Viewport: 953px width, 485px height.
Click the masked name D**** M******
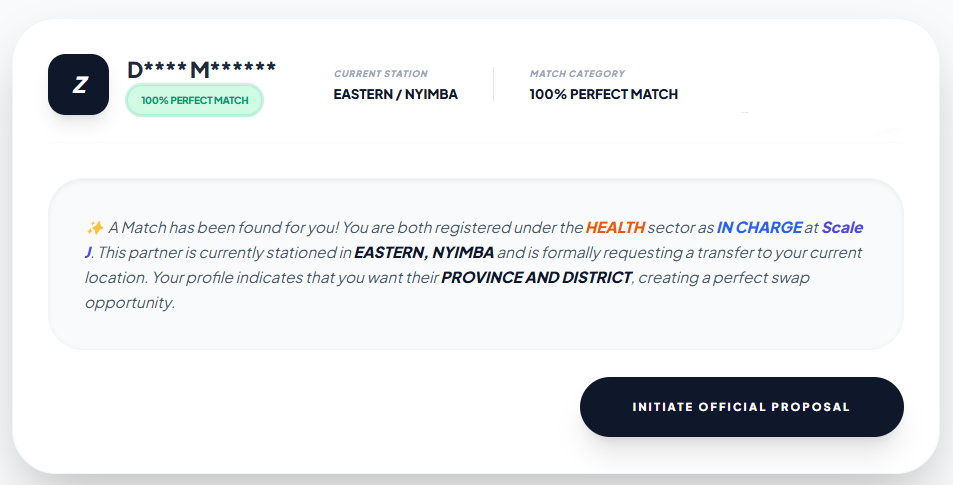pyautogui.click(x=202, y=70)
